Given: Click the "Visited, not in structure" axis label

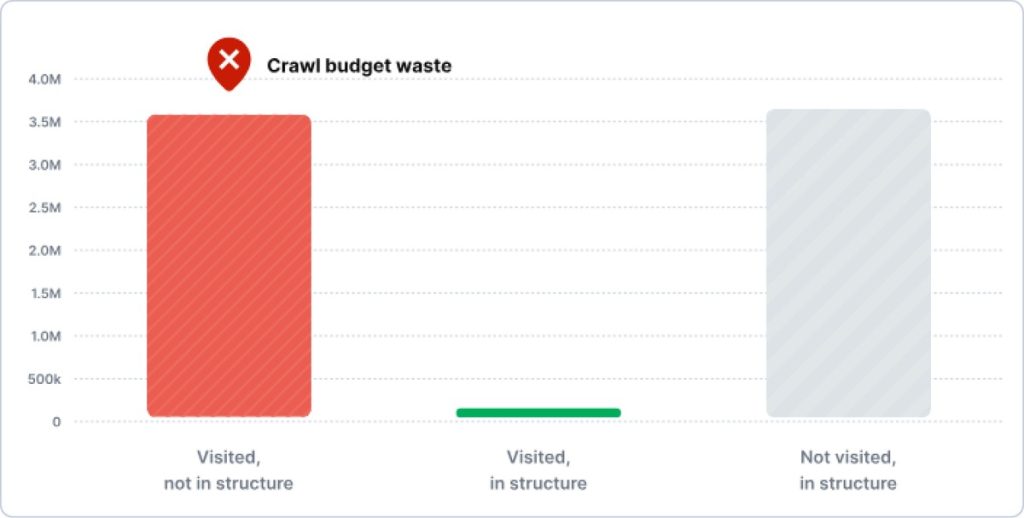Looking at the screenshot, I should pos(228,470).
